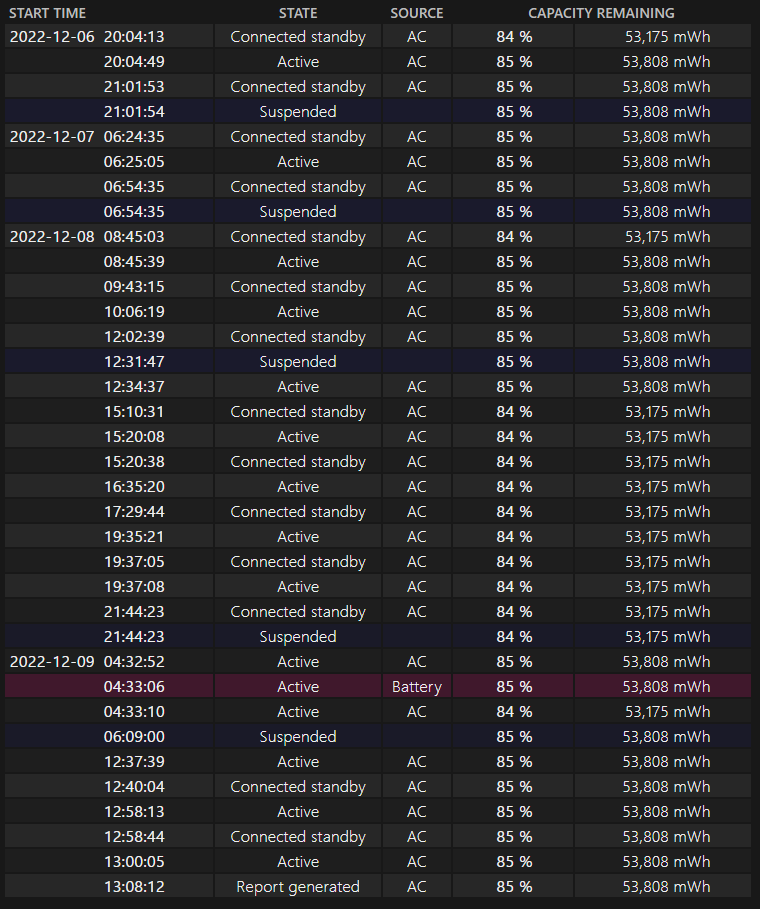
Task: Click the 04:33:06 start time
Action: click(134, 686)
